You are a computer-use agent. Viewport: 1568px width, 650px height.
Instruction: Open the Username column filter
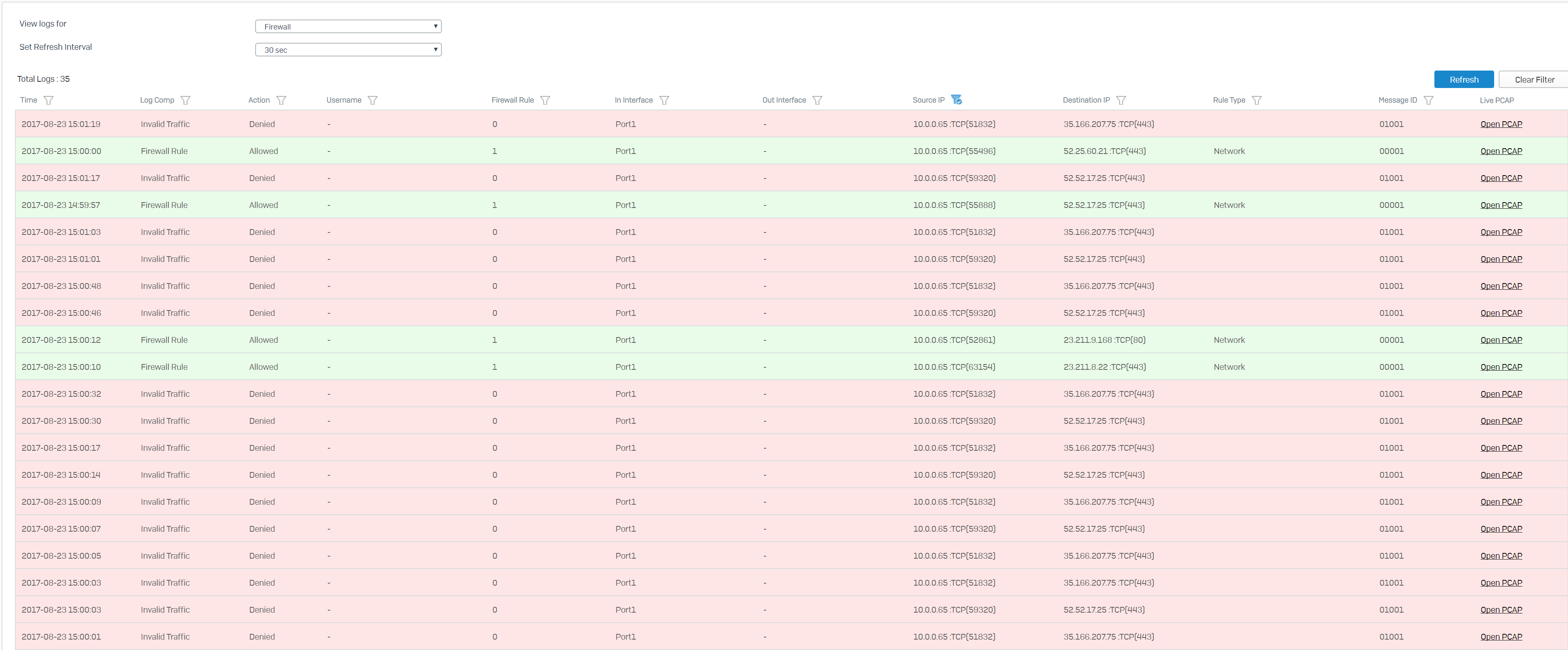[x=373, y=100]
